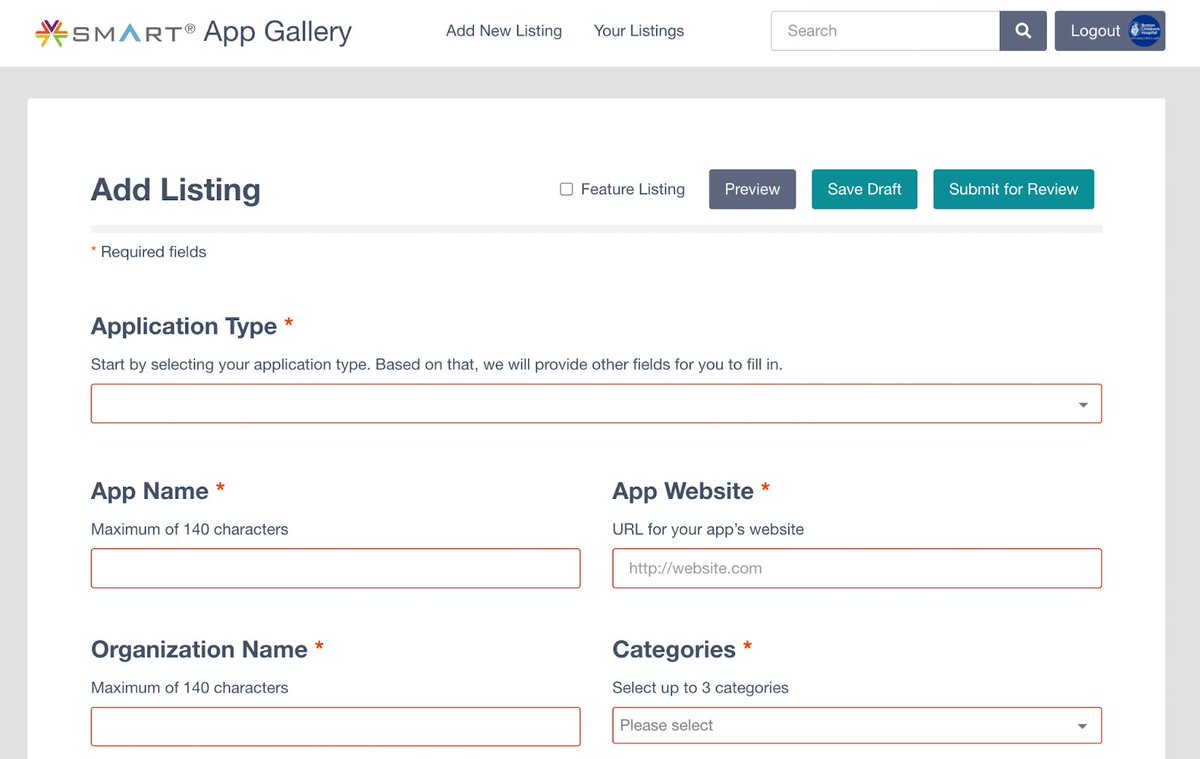Click the SMART App Gallery logo
Screen dimensions: 1200x759
click(x=193, y=32)
